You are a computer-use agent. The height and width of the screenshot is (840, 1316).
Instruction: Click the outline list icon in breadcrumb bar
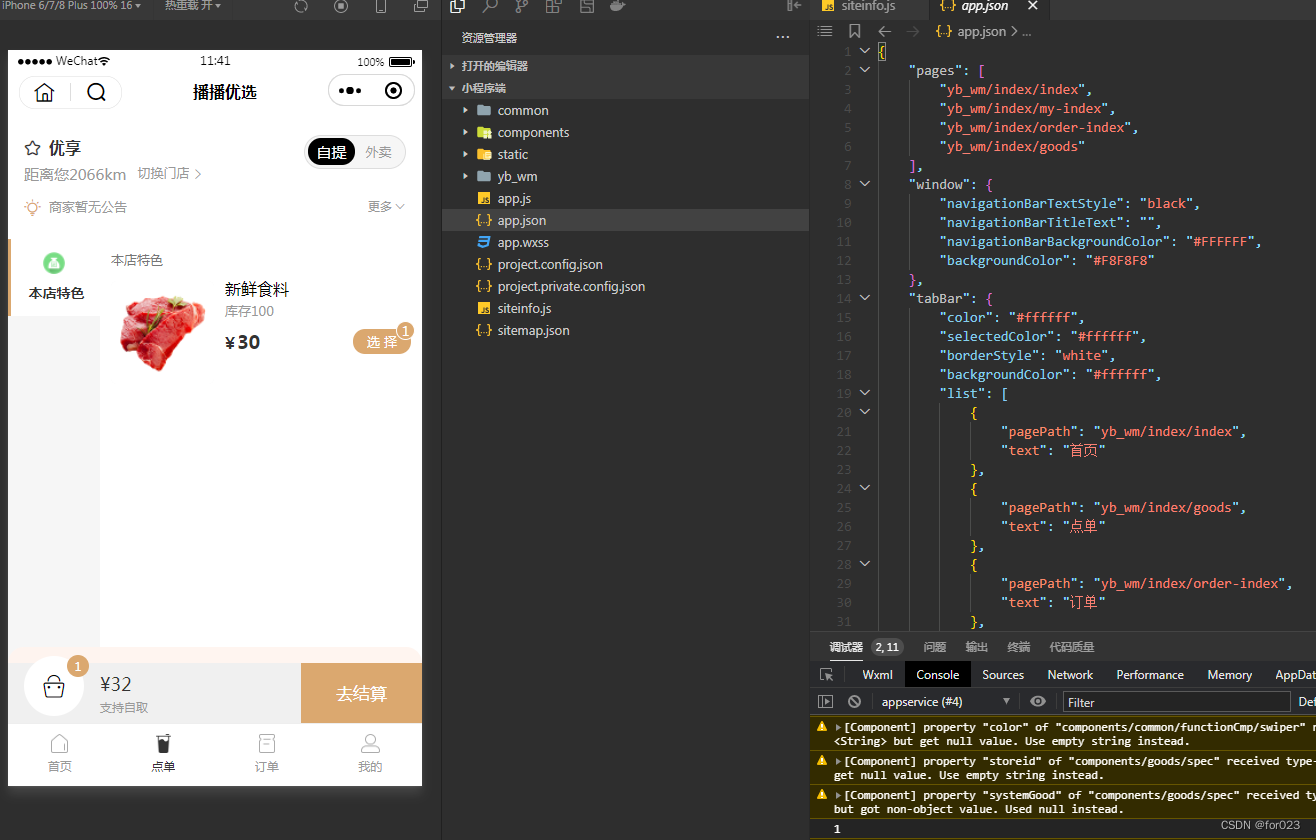click(825, 31)
